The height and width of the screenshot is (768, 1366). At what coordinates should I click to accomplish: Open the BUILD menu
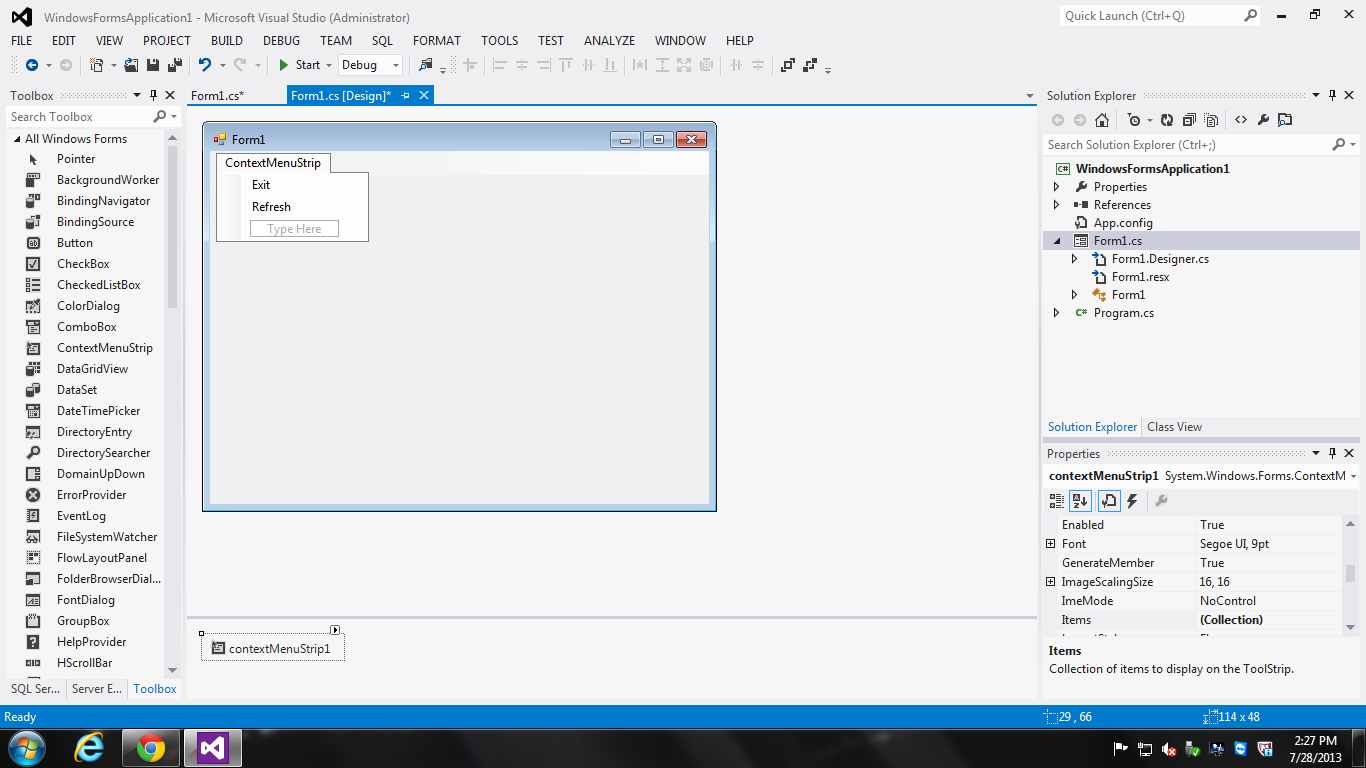click(x=227, y=41)
